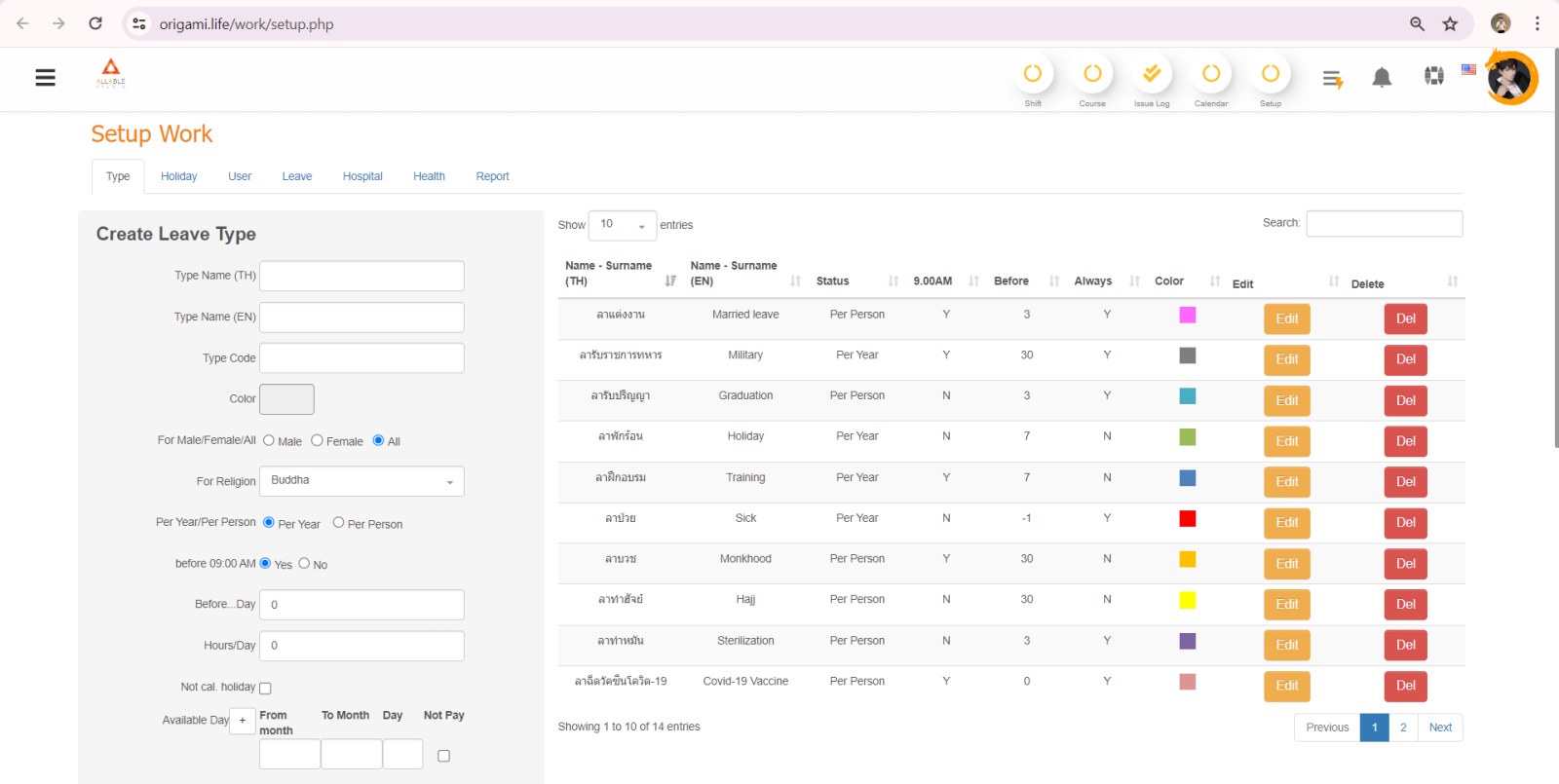The image size is (1559, 784).
Task: Select the Female radio button
Action: (317, 440)
